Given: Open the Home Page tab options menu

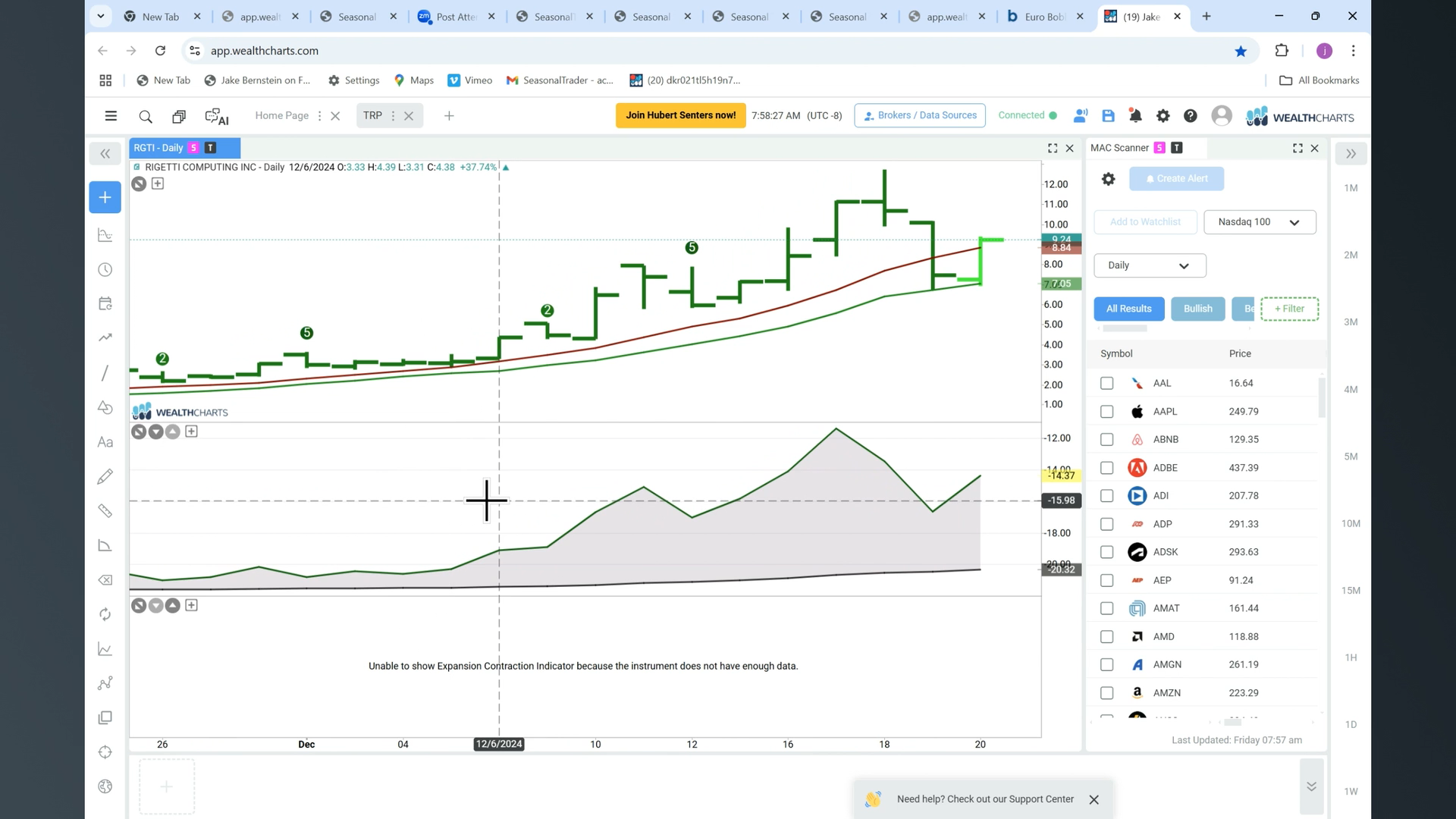Looking at the screenshot, I should [319, 116].
